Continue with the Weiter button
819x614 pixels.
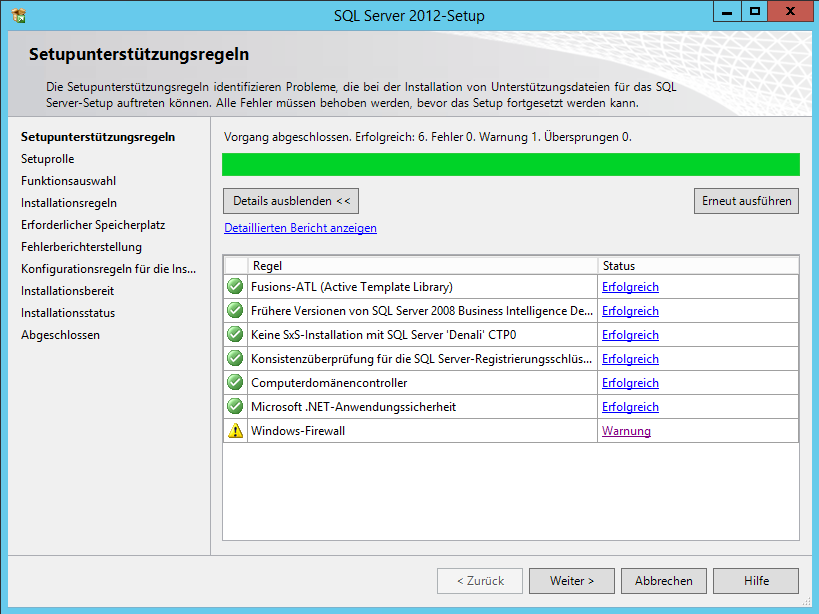pyautogui.click(x=571, y=580)
